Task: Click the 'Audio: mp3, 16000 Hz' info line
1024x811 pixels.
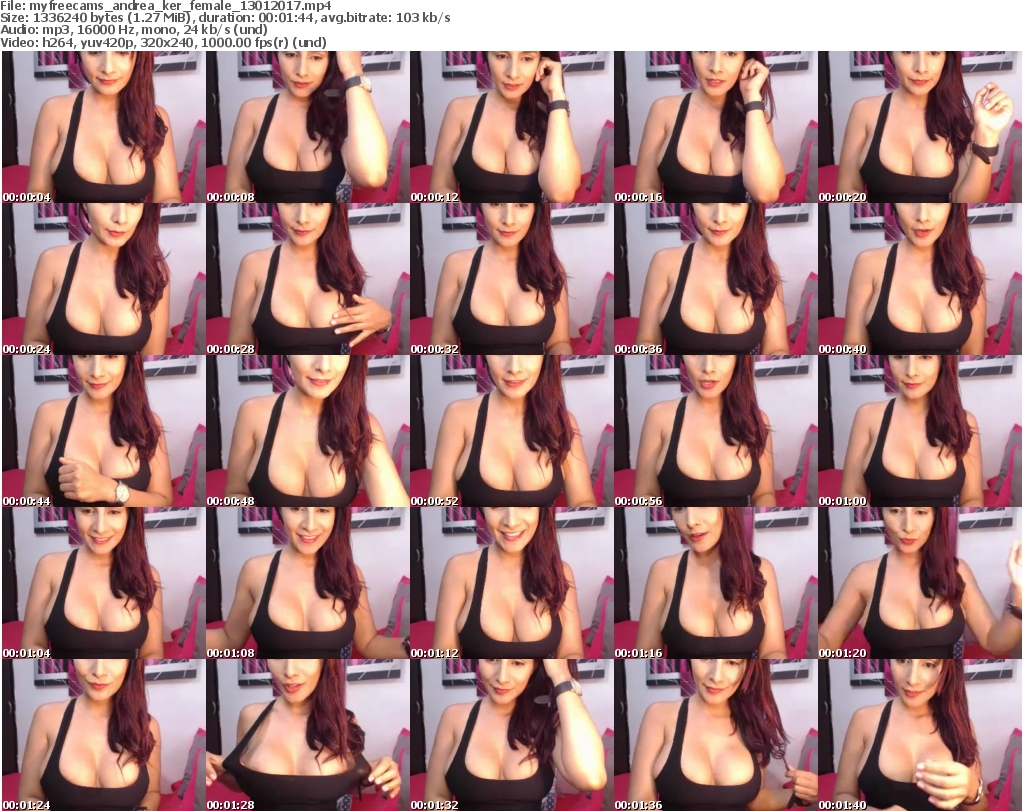Action: coord(134,30)
